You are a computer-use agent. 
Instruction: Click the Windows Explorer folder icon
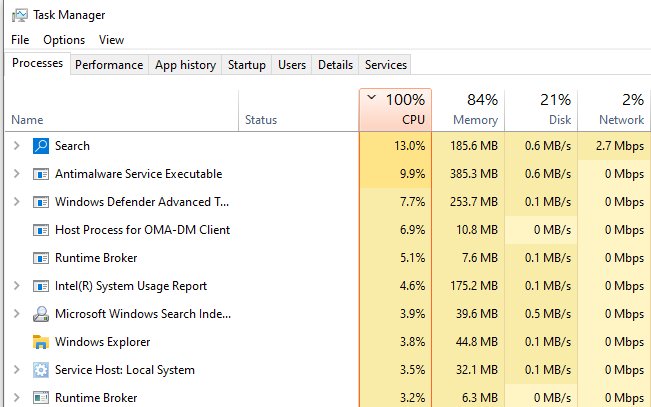coord(41,342)
